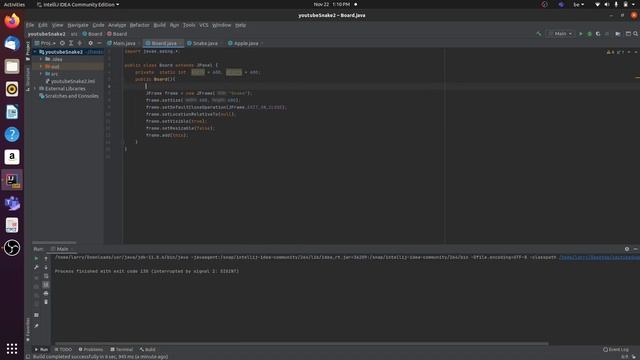Image resolution: width=640 pixels, height=360 pixels.
Task: Open the TODO tool window
Action: 63,349
